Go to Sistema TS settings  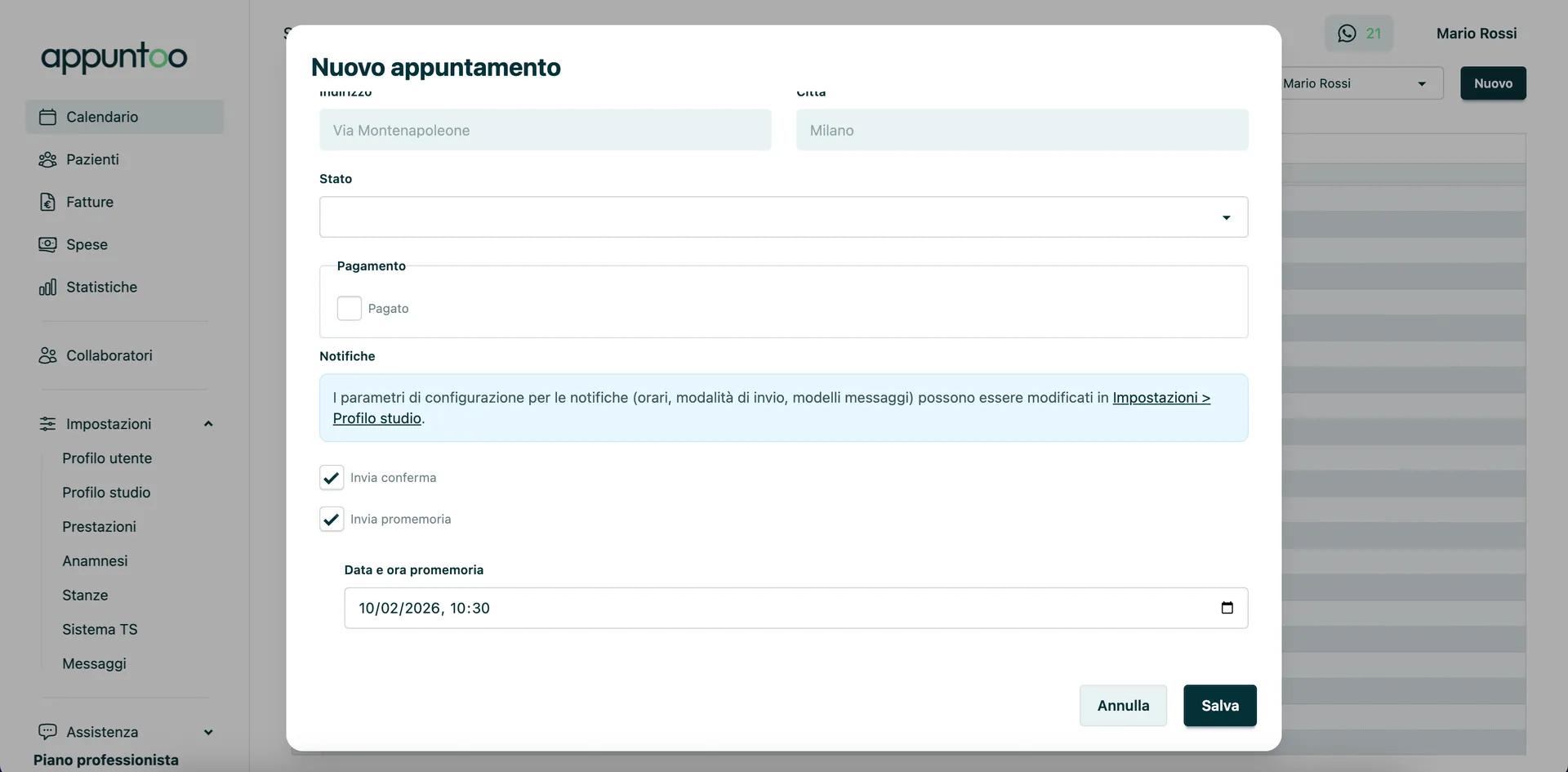(x=100, y=630)
